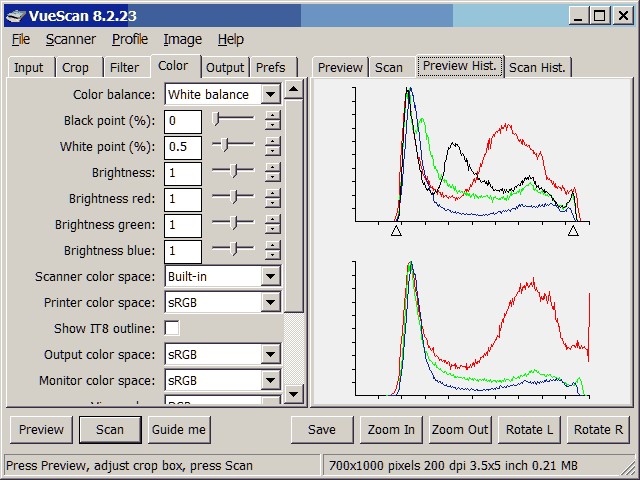Increase Black point value with up arrow
640x480 pixels.
tap(272, 116)
